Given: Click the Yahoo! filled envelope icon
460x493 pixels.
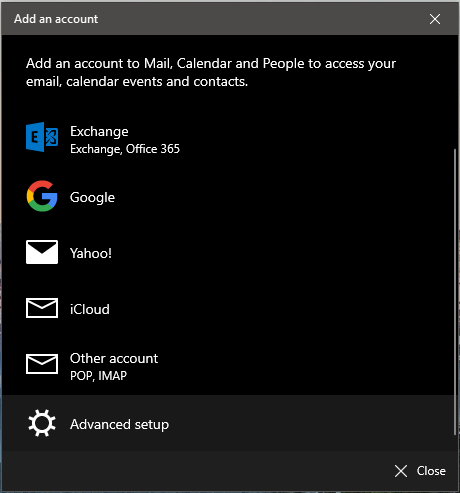Looking at the screenshot, I should pos(42,252).
